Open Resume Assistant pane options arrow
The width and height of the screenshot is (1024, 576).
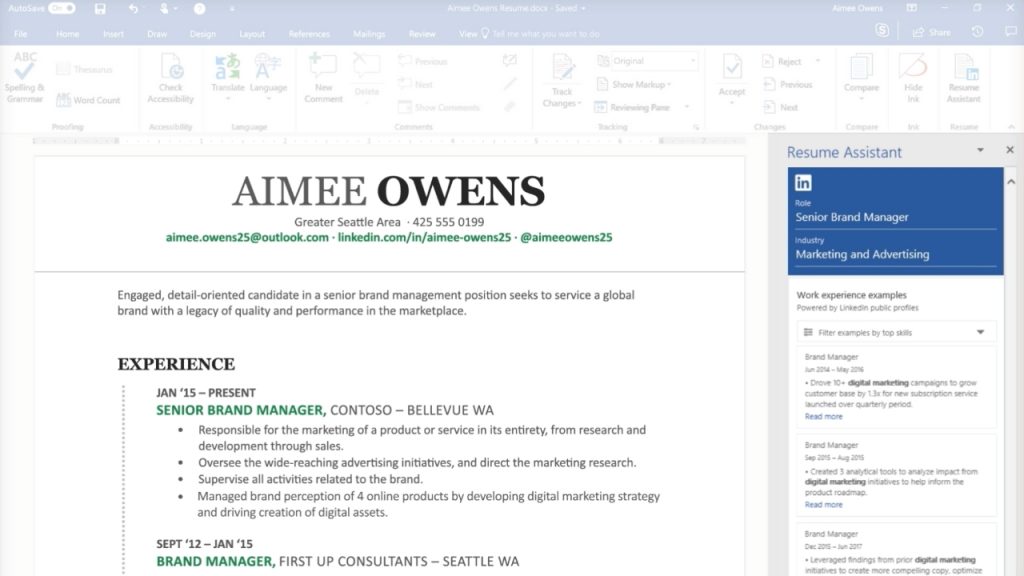[980, 150]
